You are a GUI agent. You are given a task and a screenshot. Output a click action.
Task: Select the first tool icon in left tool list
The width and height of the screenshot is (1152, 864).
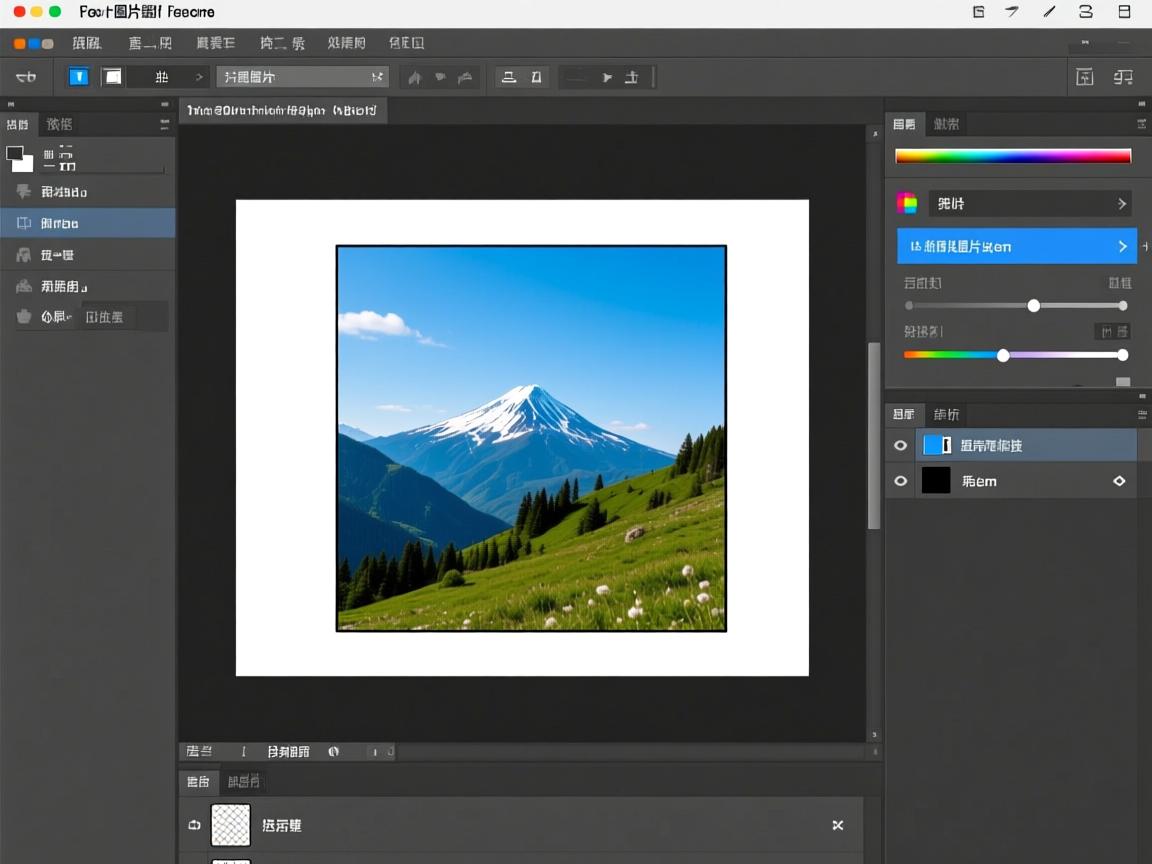[24, 192]
